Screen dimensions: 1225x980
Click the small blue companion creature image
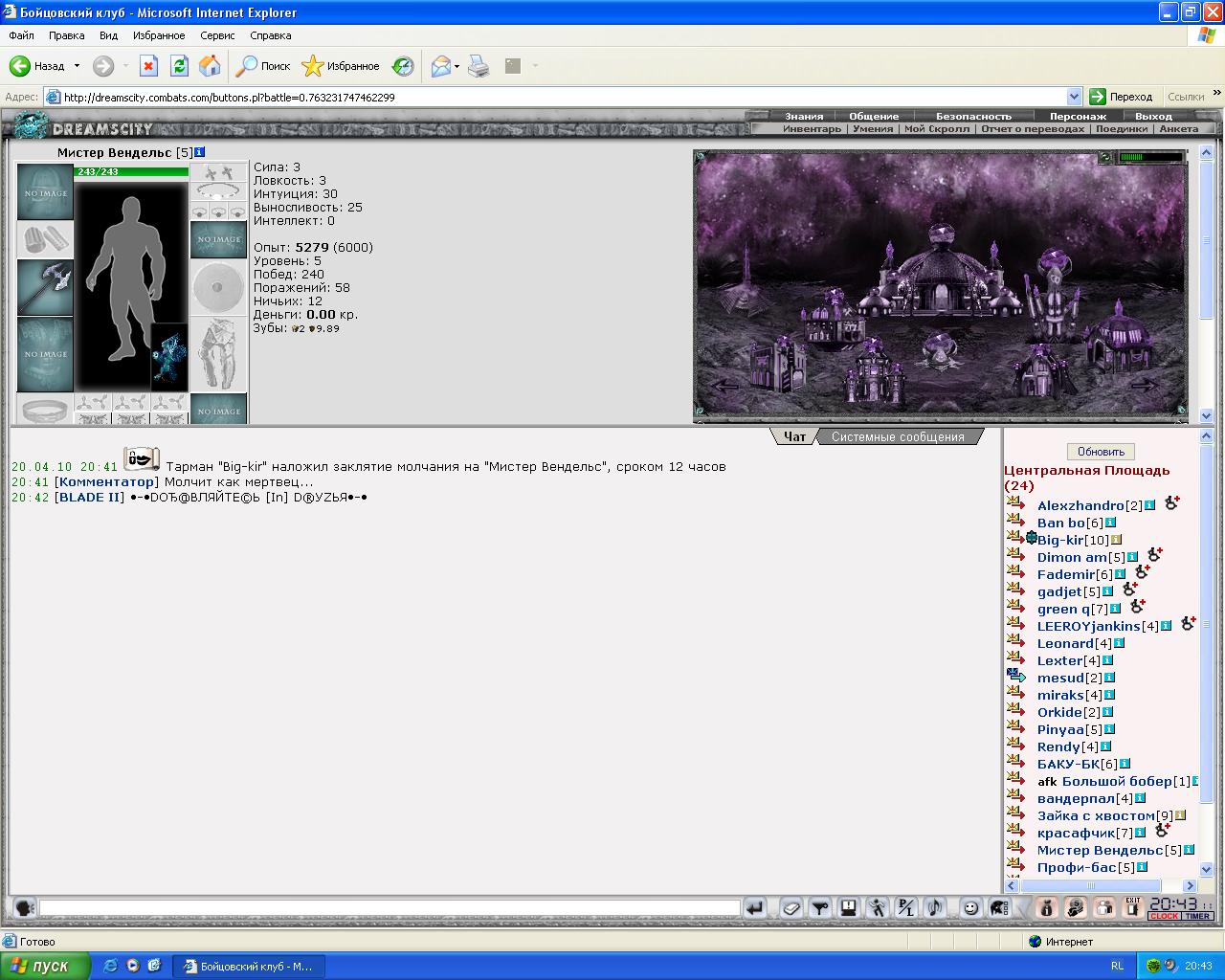(x=169, y=357)
